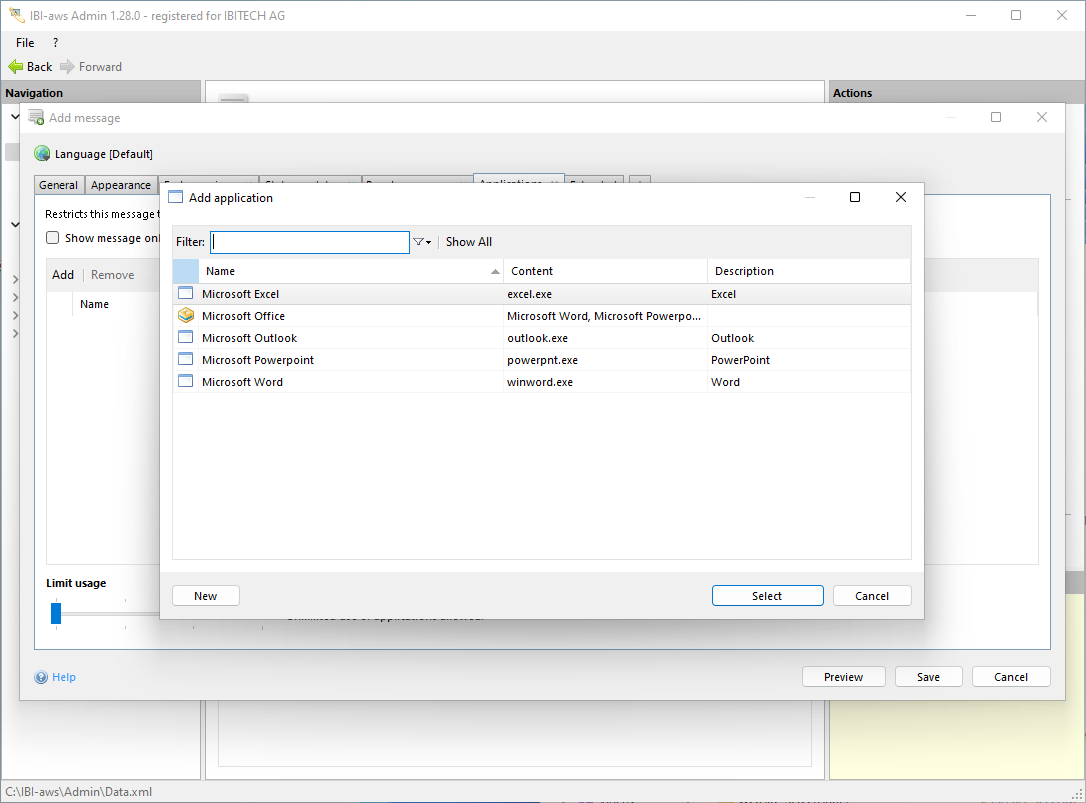
Task: Click the Microsoft Excel application icon
Action: (185, 294)
